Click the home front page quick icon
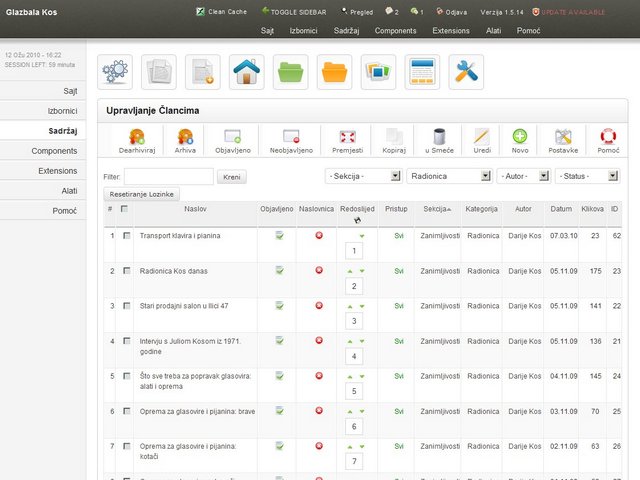Screen dimensions: 640x480 [247, 73]
